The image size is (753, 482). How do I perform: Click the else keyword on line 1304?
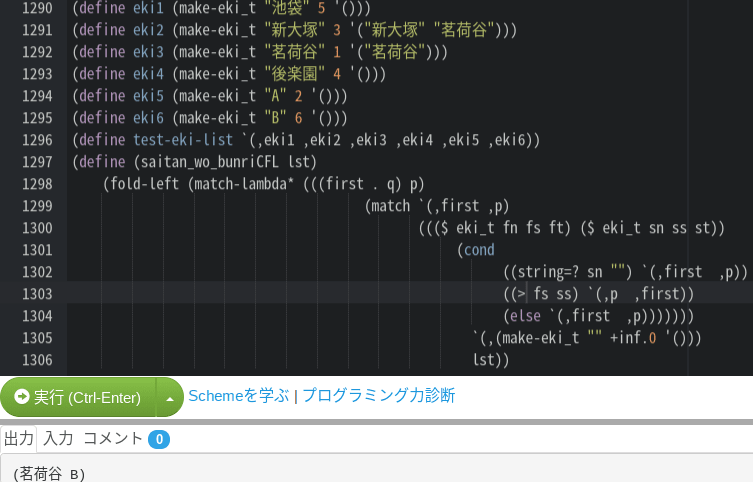tap(525, 316)
